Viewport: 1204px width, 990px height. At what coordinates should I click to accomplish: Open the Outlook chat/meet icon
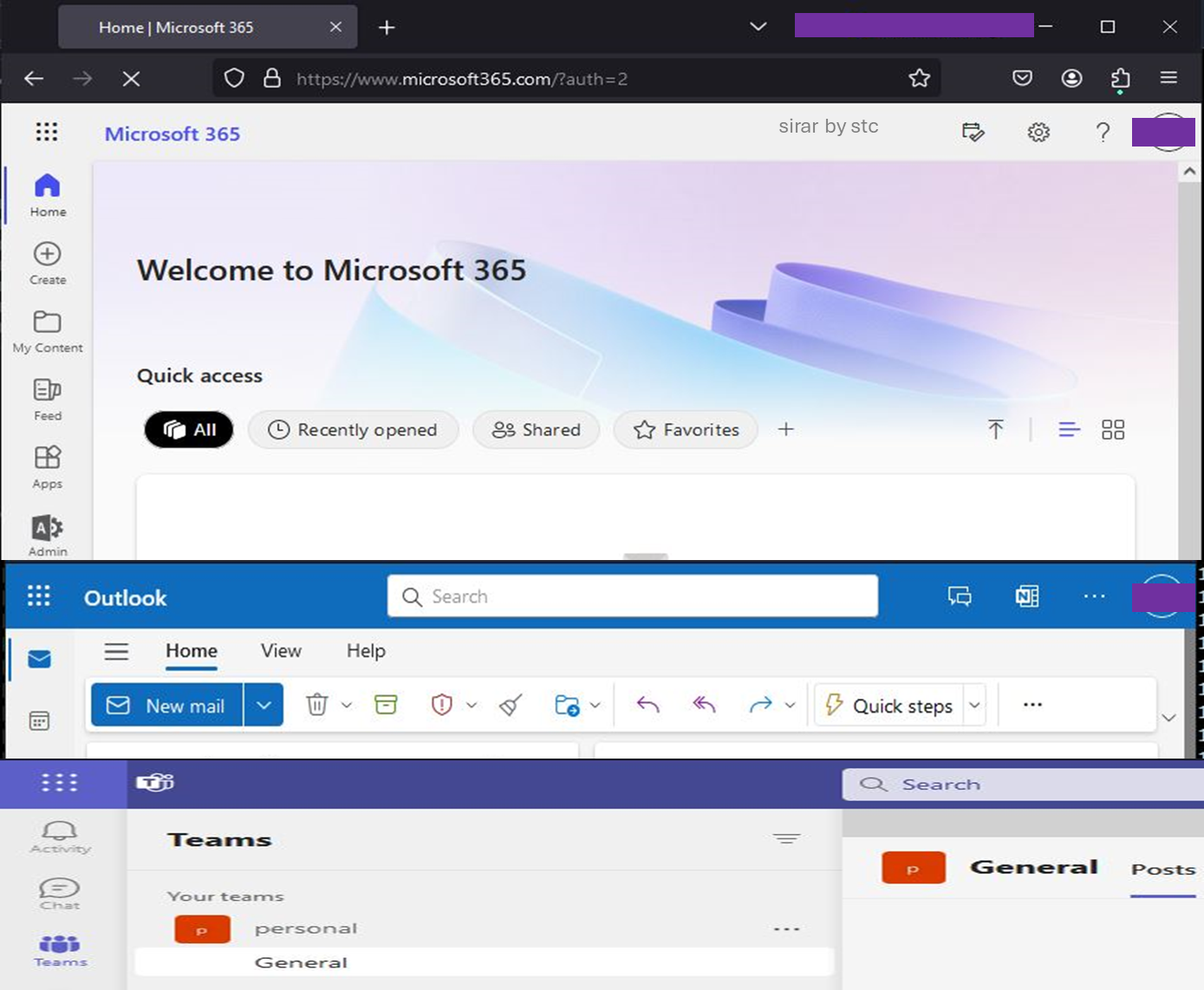[960, 596]
